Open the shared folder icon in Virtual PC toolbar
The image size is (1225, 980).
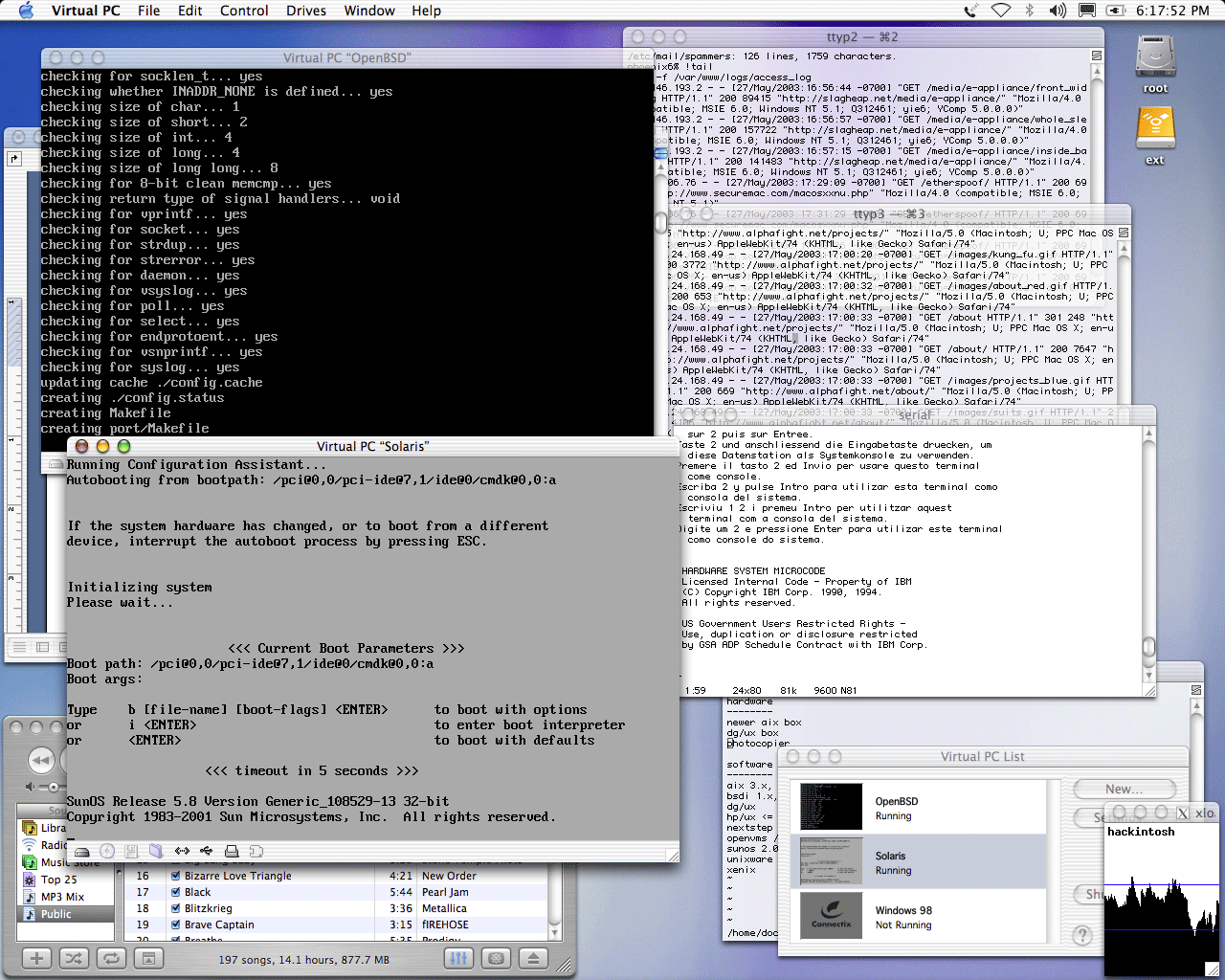click(156, 852)
